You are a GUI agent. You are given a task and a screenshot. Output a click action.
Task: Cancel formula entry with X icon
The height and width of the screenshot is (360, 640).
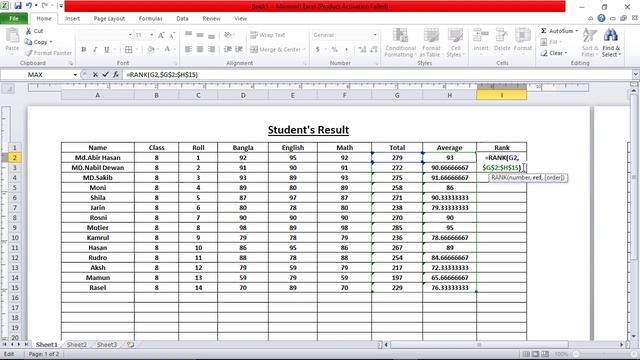[x=95, y=75]
